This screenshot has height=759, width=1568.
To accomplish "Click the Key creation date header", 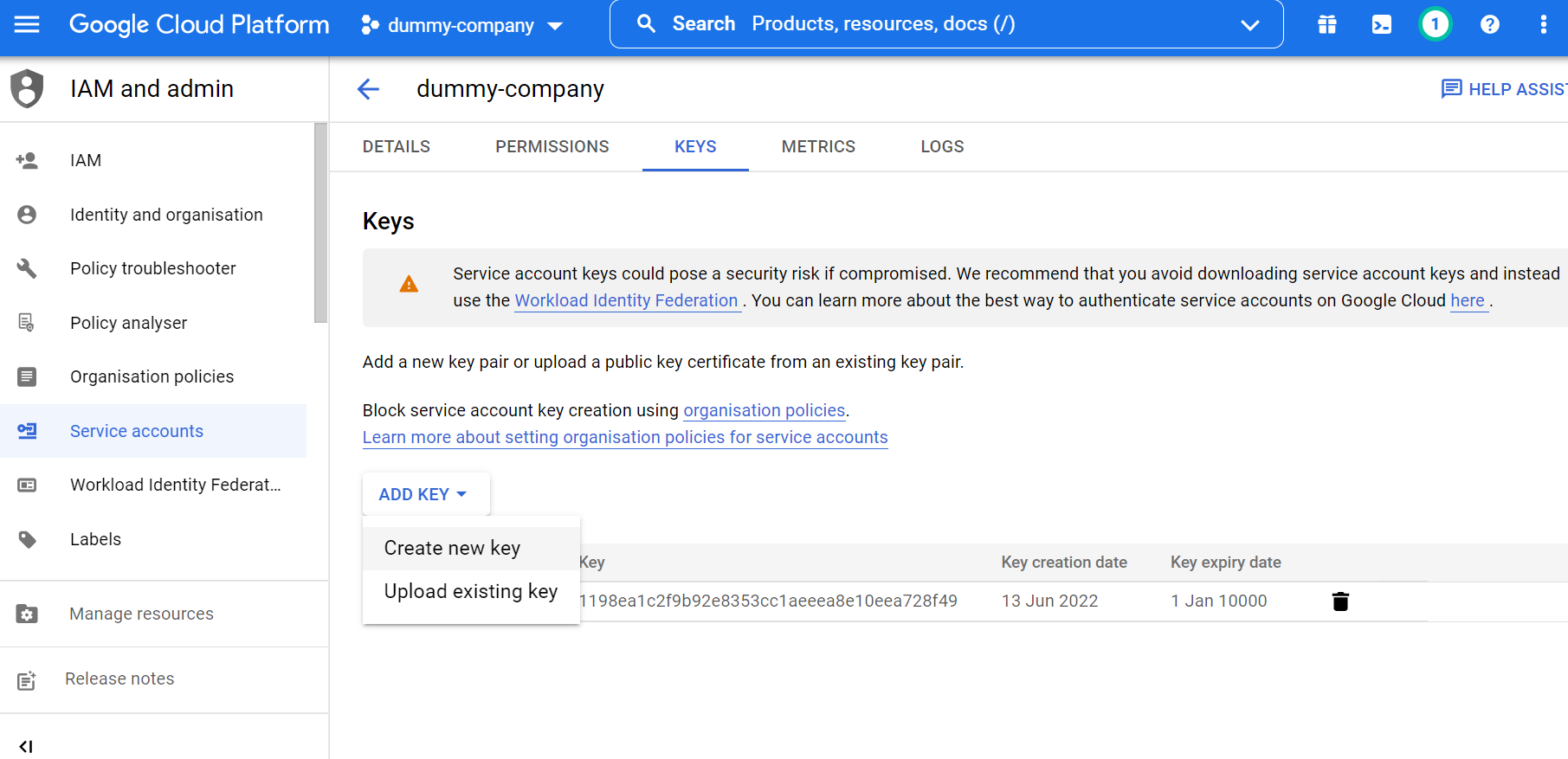I will coord(1064,563).
